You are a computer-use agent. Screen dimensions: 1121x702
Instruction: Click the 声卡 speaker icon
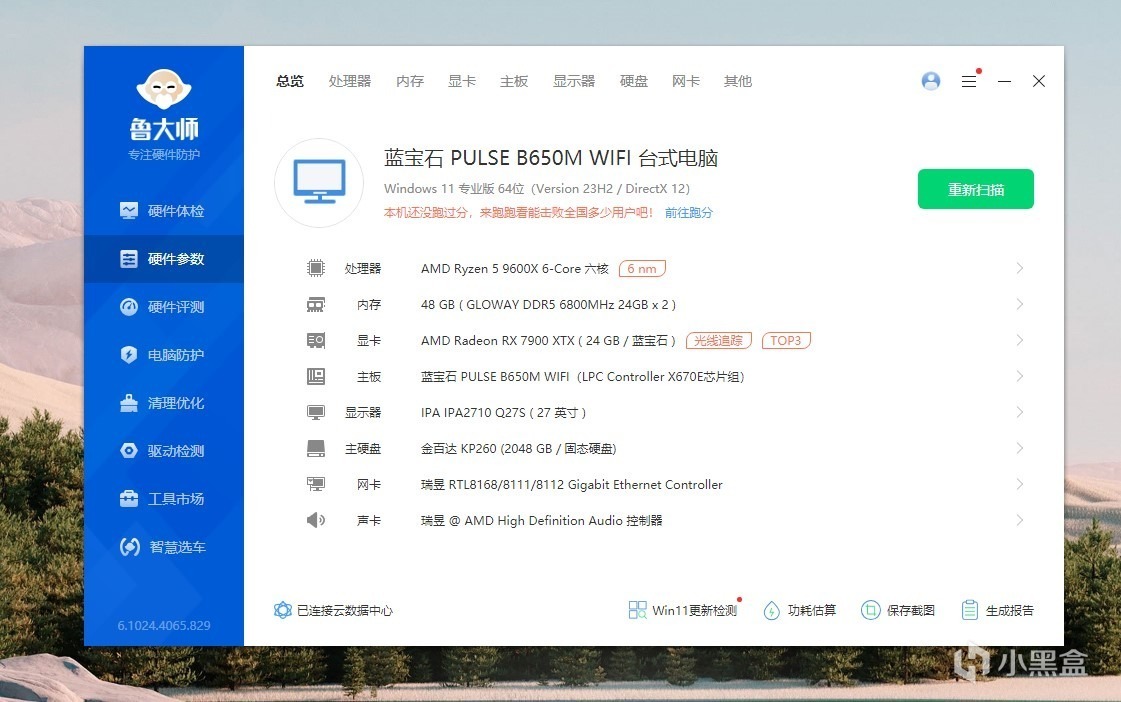click(315, 520)
